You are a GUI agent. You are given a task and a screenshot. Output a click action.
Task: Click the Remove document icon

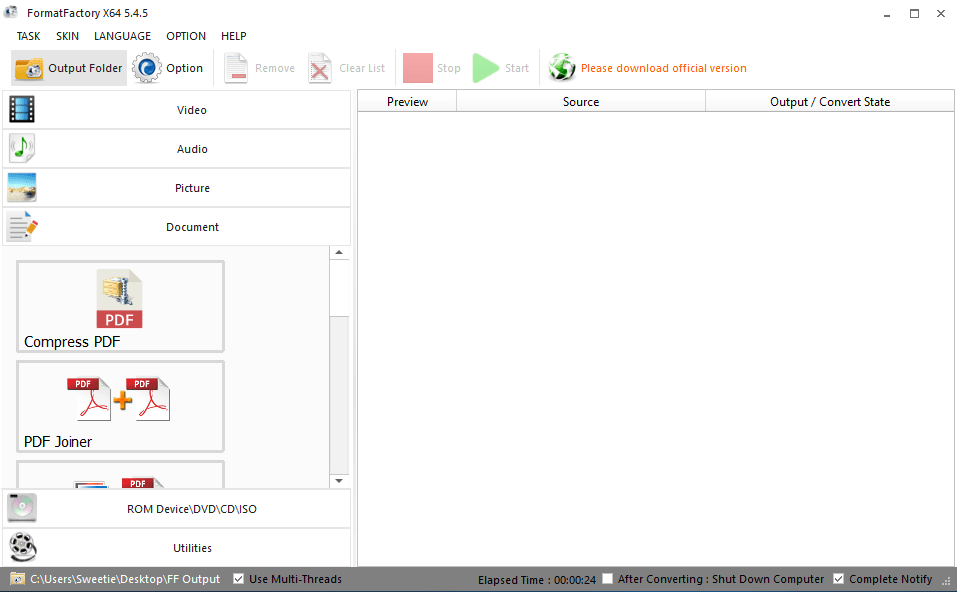tap(236, 68)
